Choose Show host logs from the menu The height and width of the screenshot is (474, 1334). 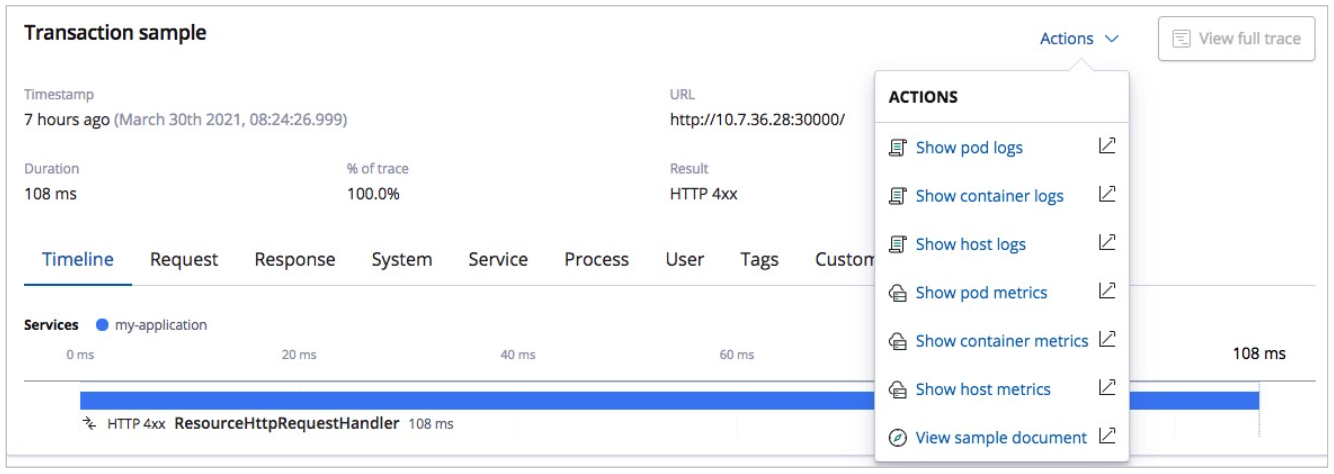pos(970,244)
